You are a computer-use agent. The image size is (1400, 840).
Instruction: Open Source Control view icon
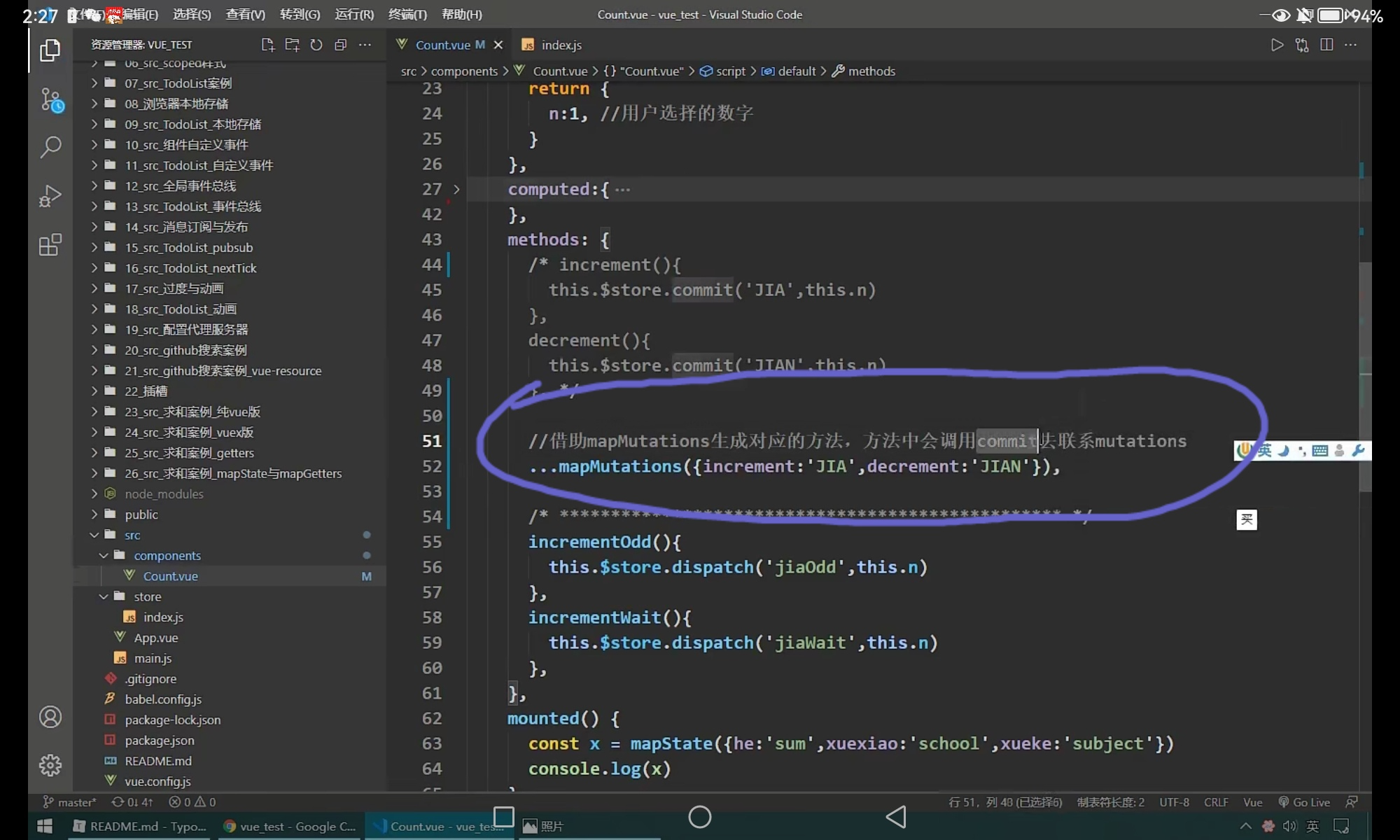50,99
